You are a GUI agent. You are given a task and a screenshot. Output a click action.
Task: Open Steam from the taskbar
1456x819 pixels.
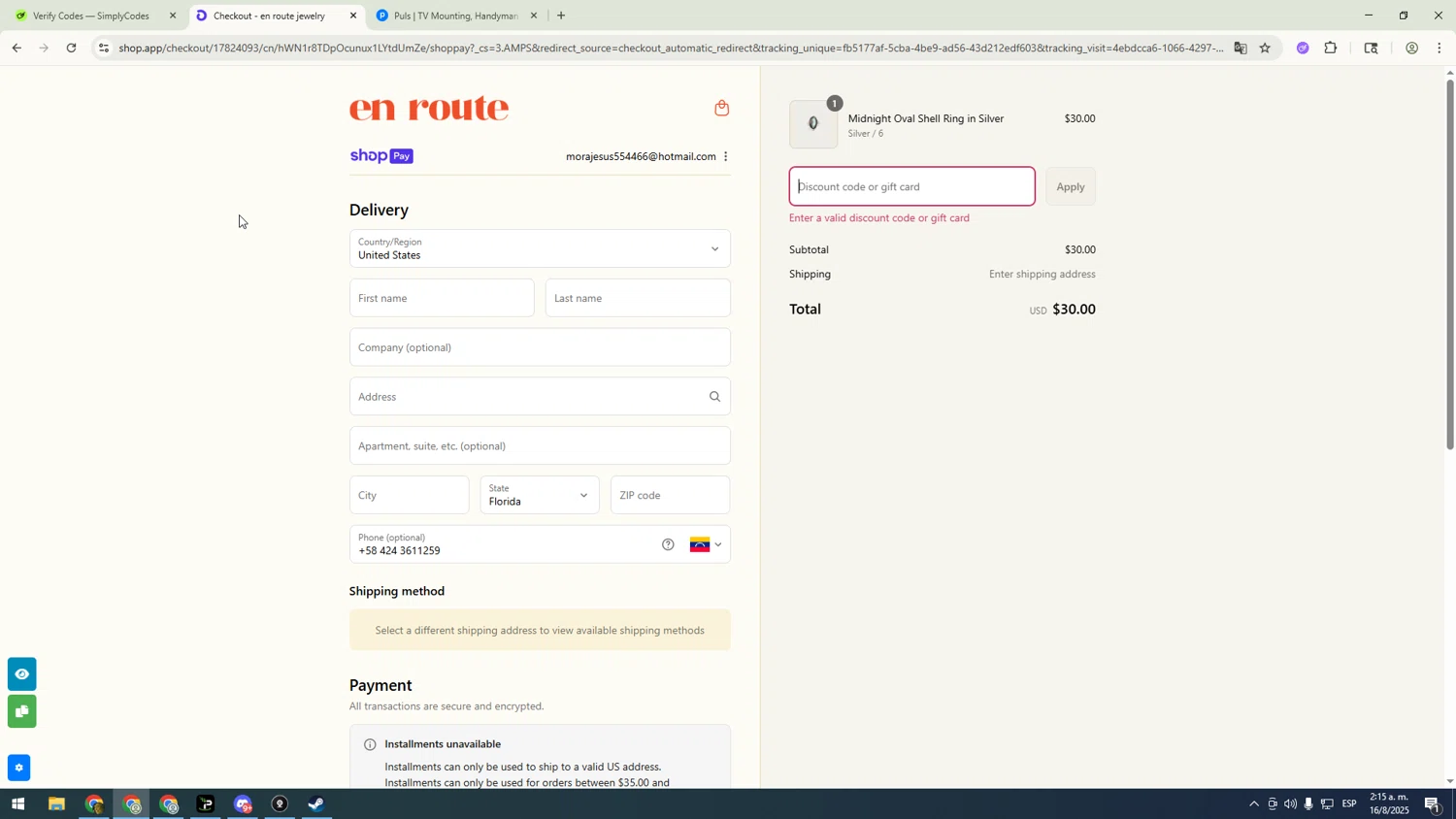point(316,804)
